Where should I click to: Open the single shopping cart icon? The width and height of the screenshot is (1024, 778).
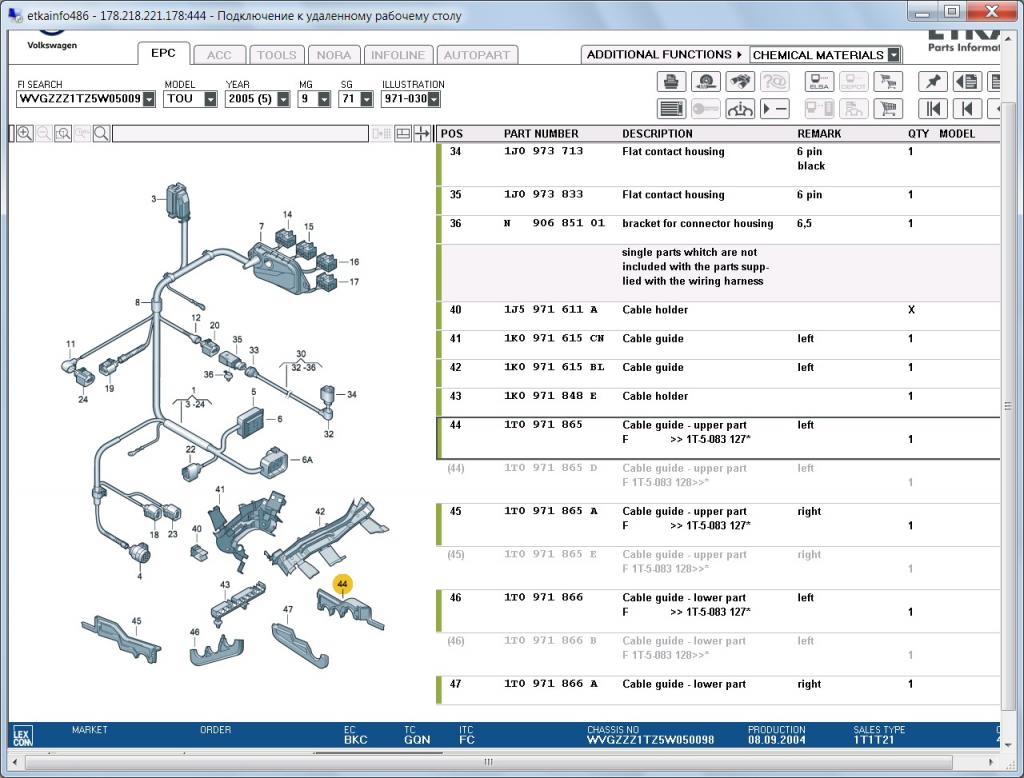pyautogui.click(x=888, y=108)
